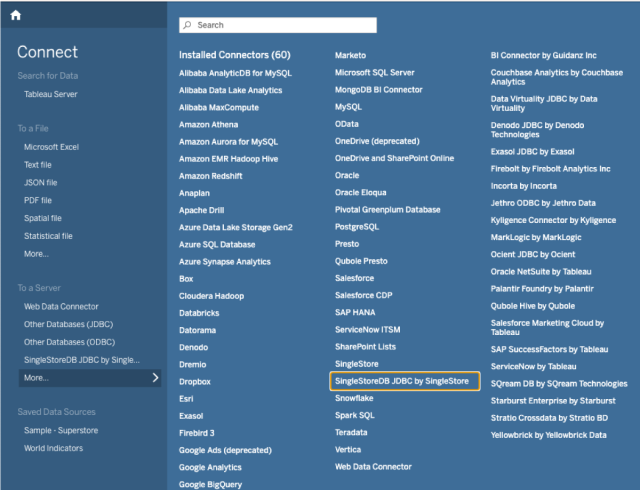The image size is (640, 490).
Task: Select Palantir Foundry by Palantir
Action: coord(542,289)
